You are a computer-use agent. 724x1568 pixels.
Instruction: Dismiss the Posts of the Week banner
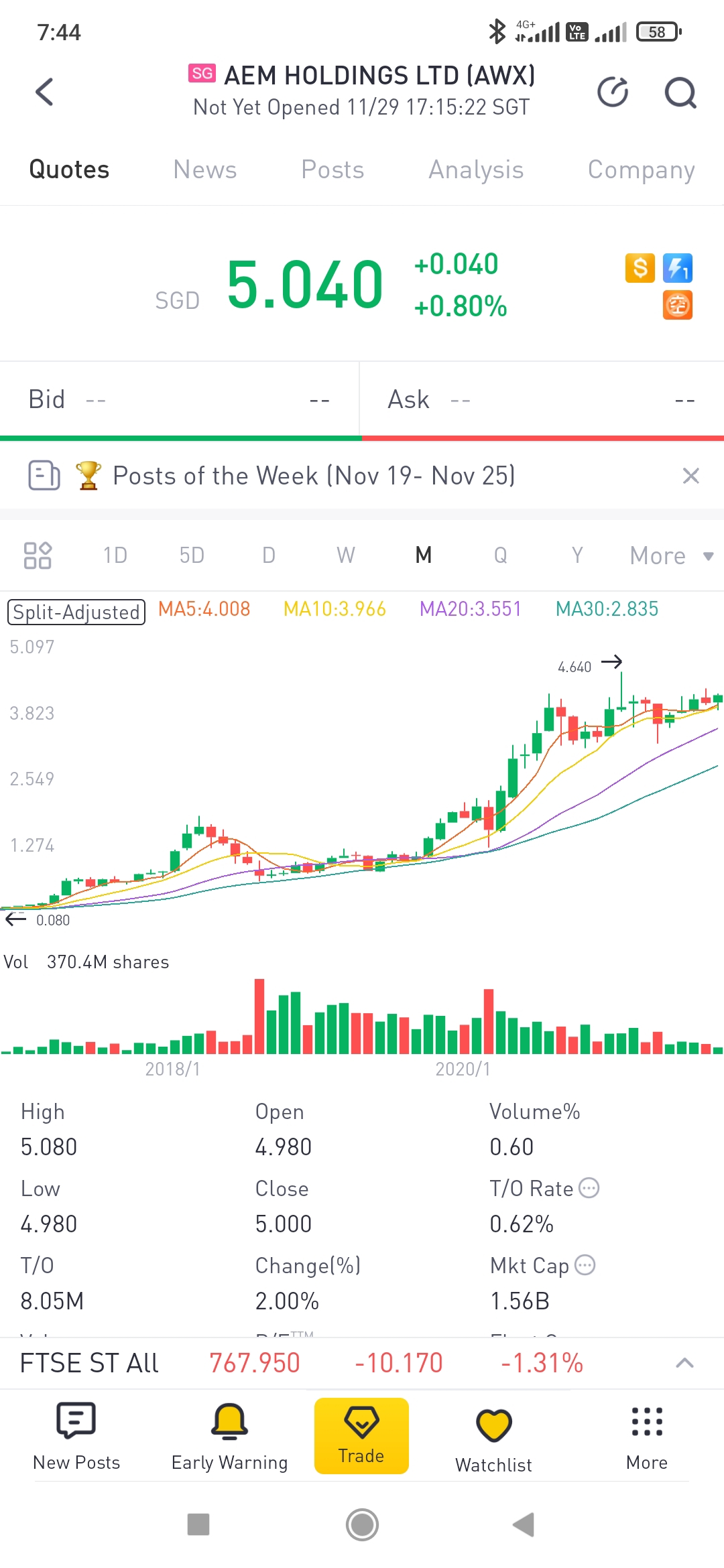[x=690, y=476]
